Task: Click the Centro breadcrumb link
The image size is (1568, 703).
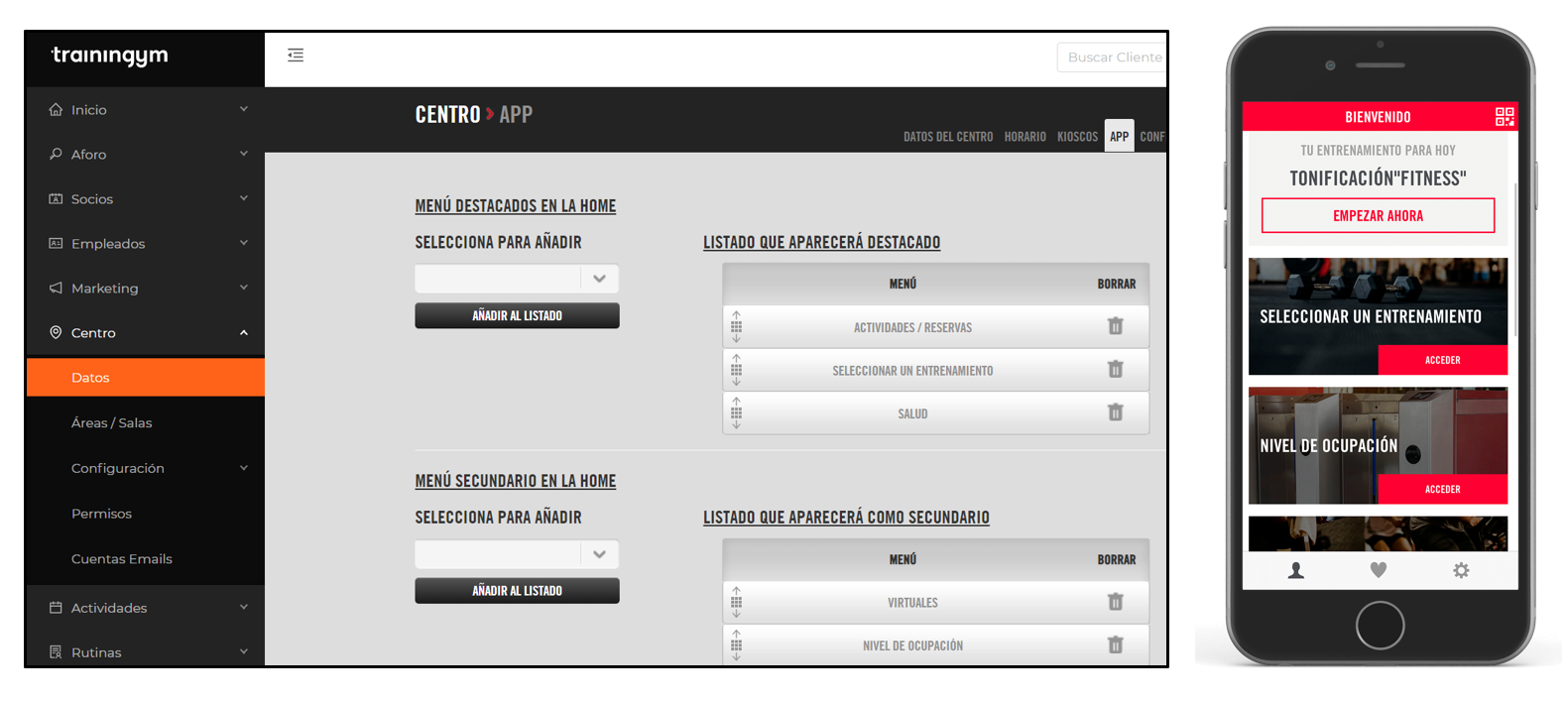Action: coord(447,115)
